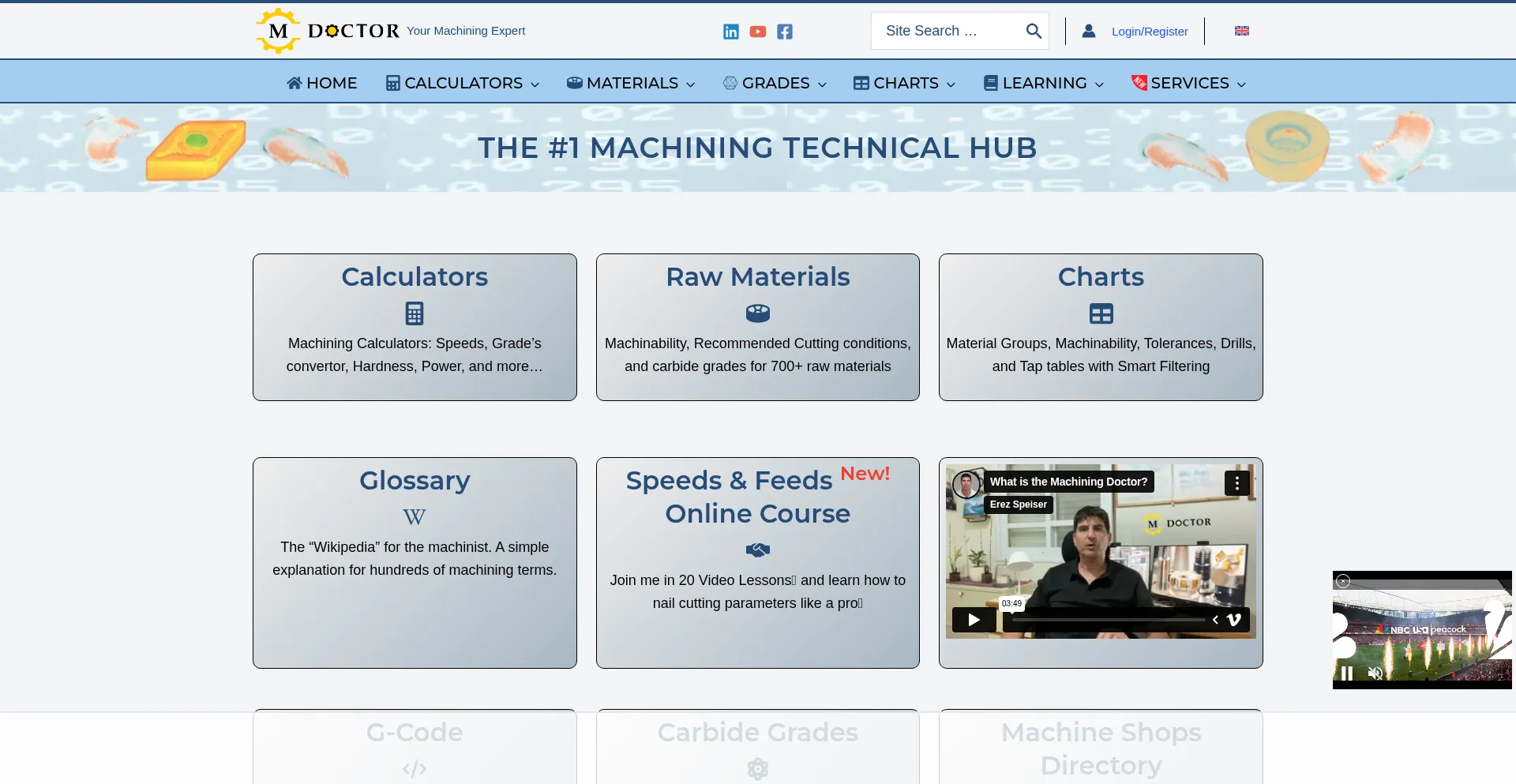The image size is (1516, 784).
Task: Click the handshake icon on Speeds & Feeds card
Action: point(757,550)
